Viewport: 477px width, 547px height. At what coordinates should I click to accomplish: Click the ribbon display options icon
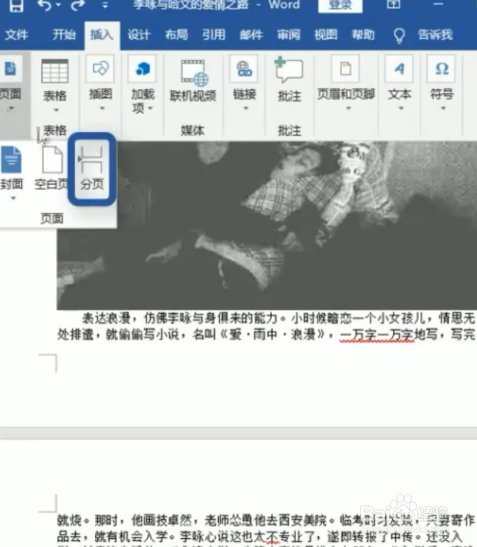(393, 5)
